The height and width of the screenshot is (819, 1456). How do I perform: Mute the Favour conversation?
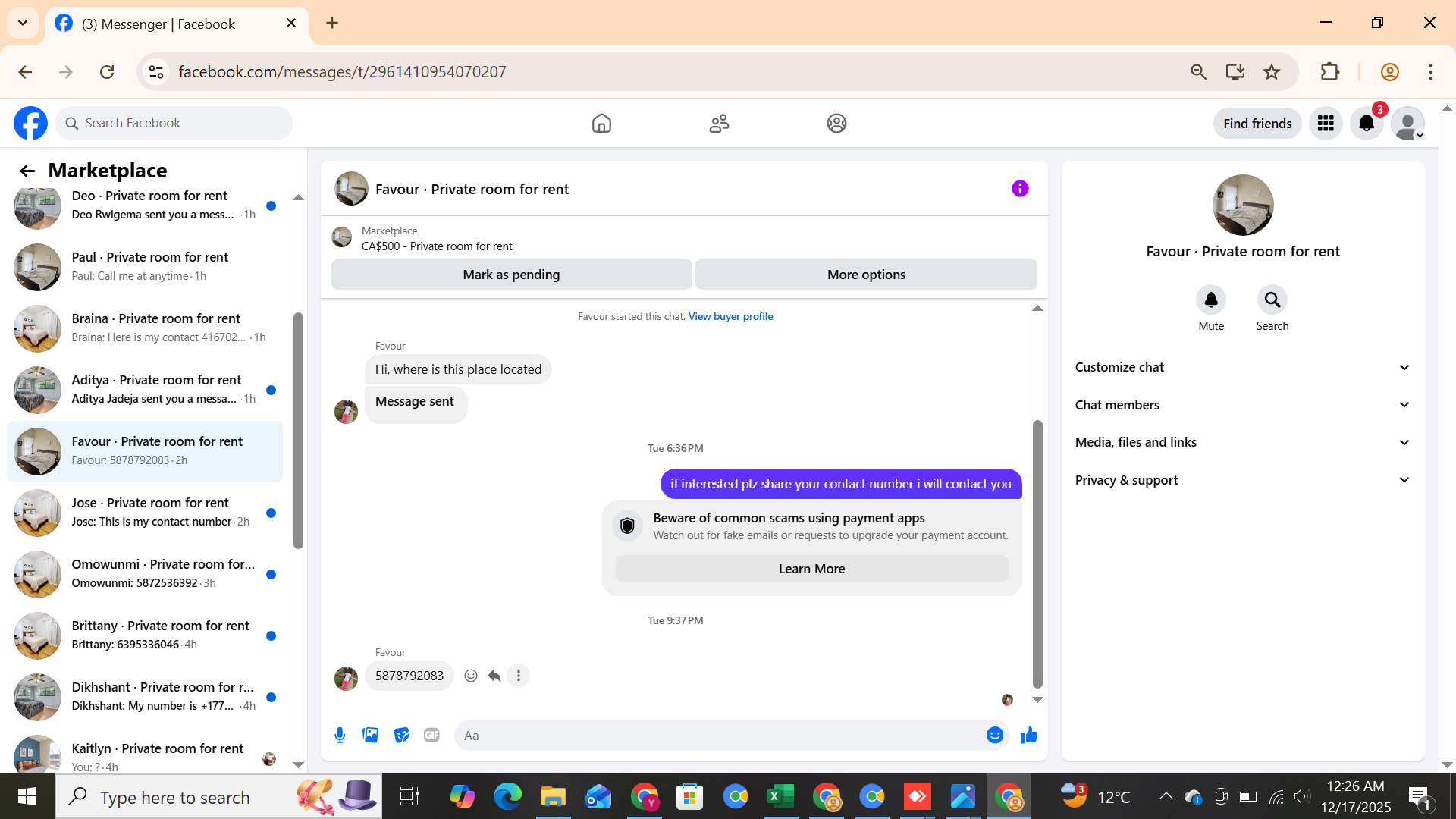(1211, 300)
